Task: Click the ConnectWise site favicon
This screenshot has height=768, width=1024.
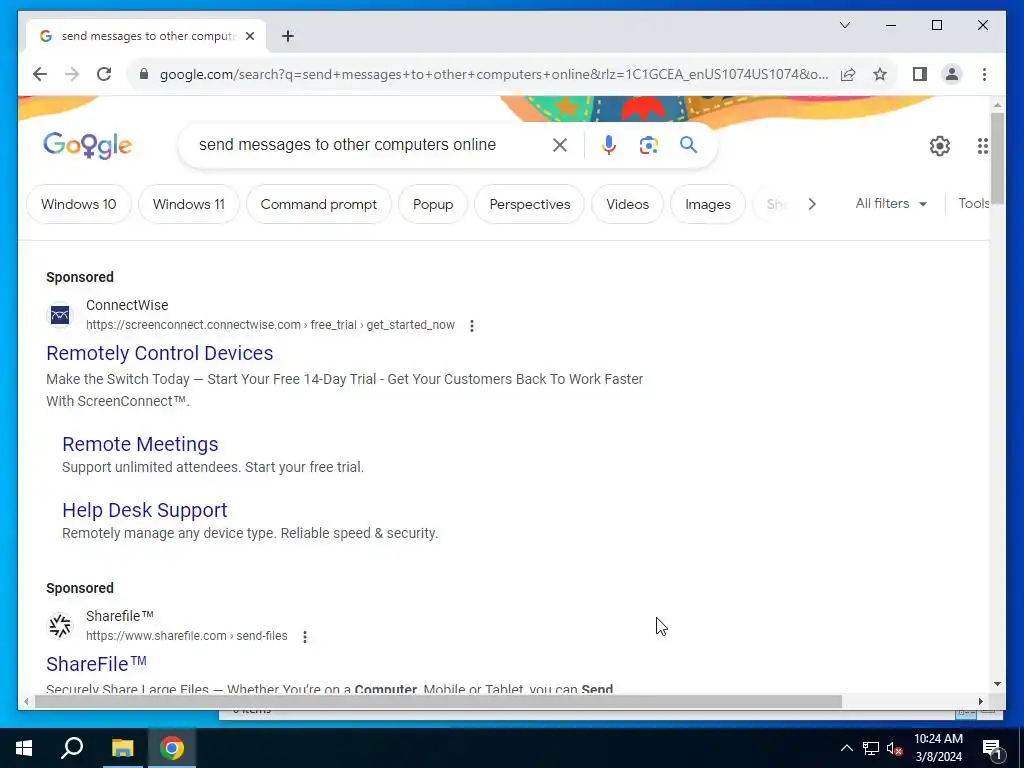Action: pyautogui.click(x=60, y=315)
